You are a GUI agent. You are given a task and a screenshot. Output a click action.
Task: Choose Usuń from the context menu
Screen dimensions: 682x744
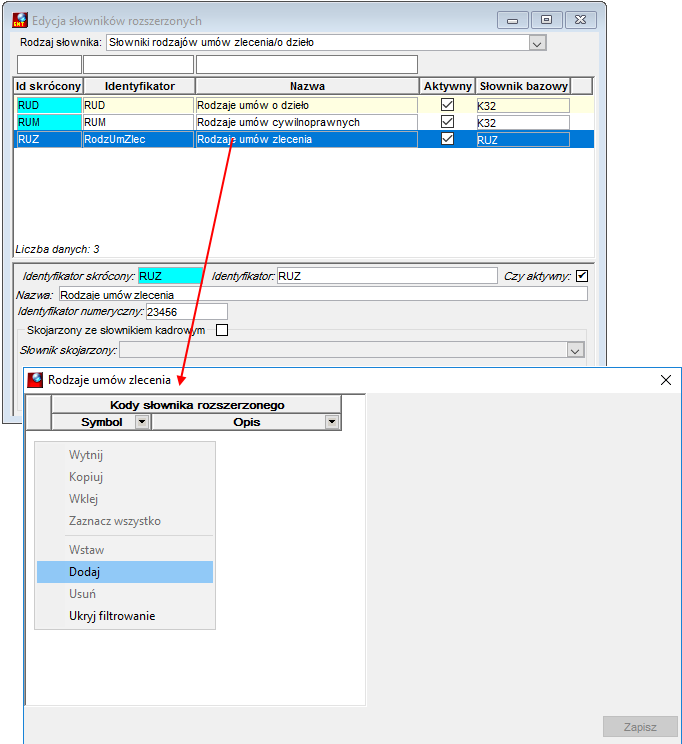click(x=124, y=594)
